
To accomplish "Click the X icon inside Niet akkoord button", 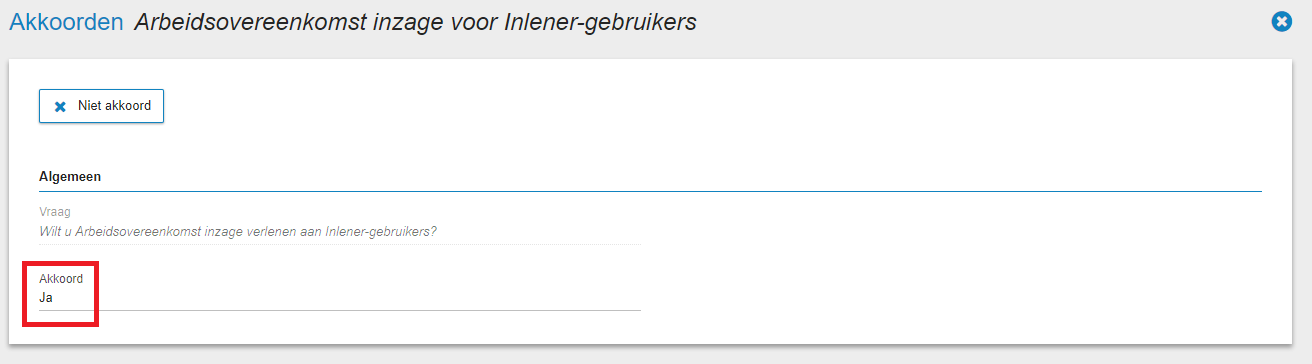I will pyautogui.click(x=60, y=107).
